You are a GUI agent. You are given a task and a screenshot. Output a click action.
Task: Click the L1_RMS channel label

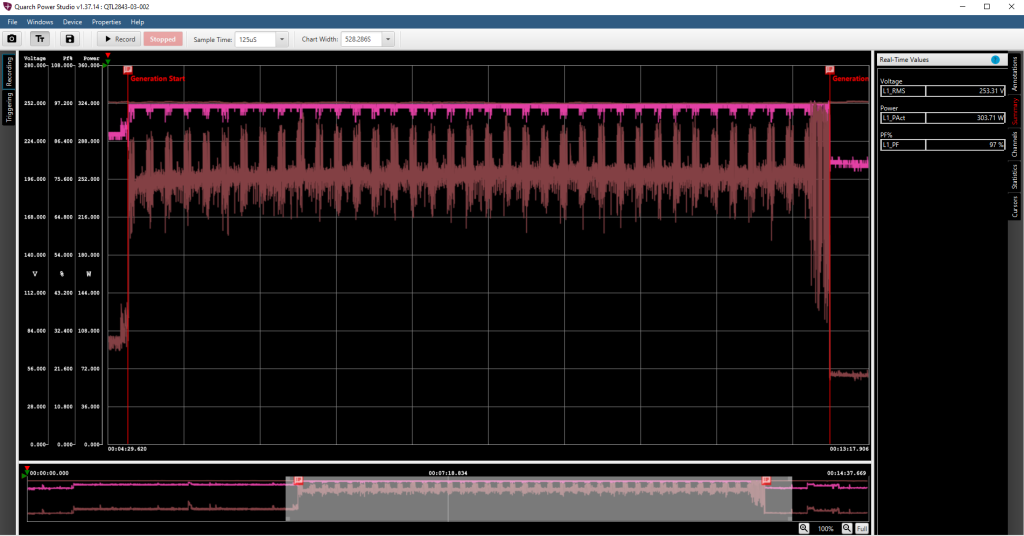[x=903, y=91]
